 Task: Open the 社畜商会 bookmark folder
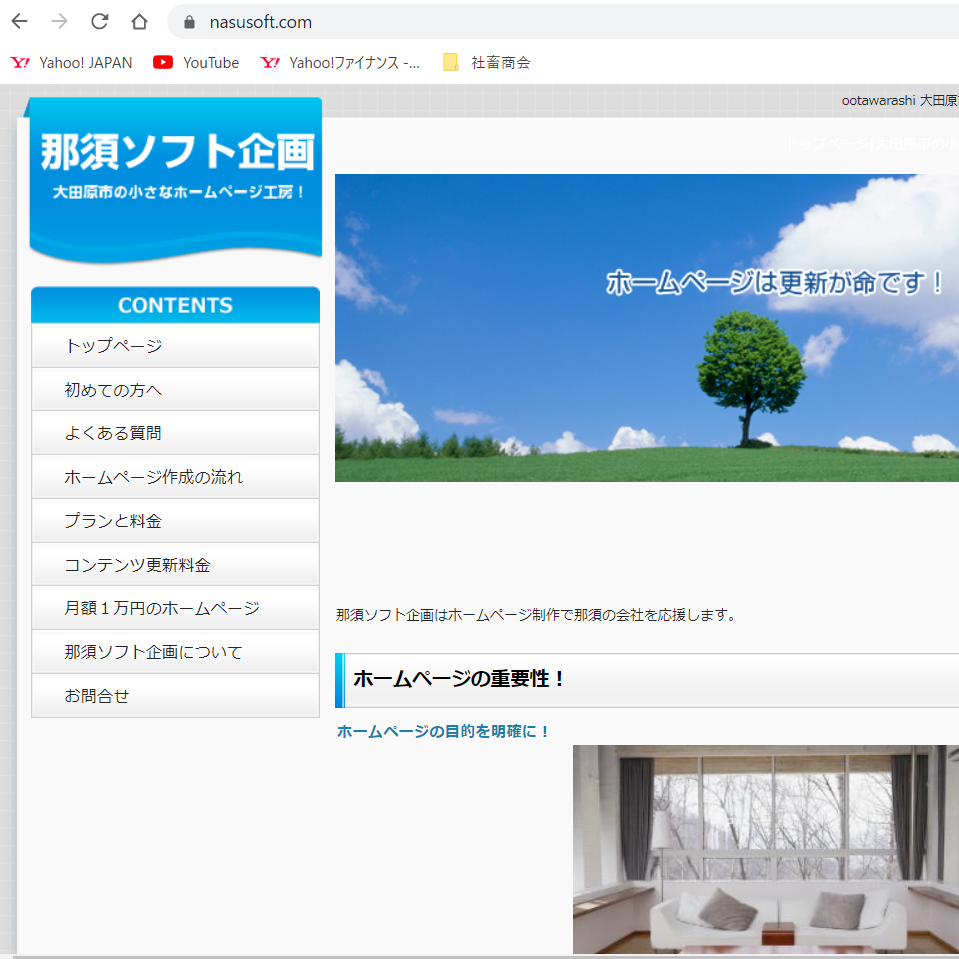[487, 63]
